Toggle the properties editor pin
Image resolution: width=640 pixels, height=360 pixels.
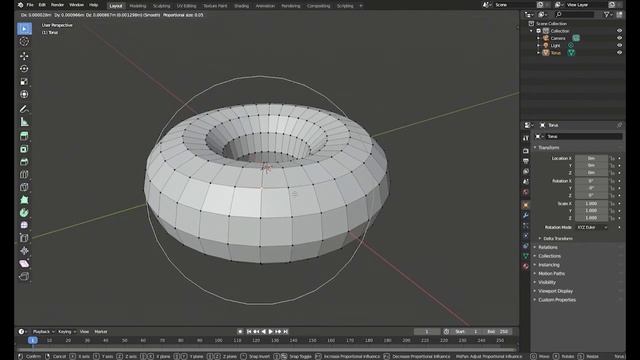click(x=619, y=125)
